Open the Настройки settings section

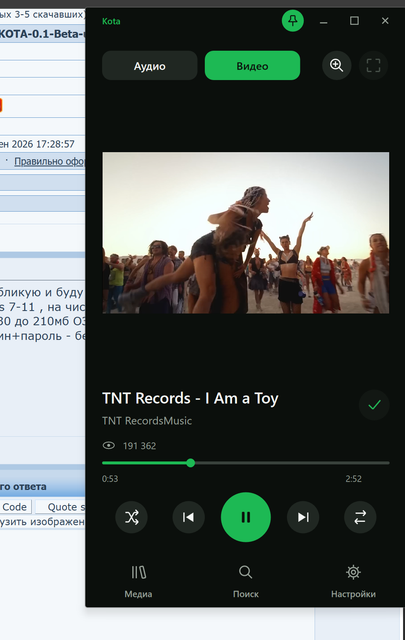tap(353, 582)
